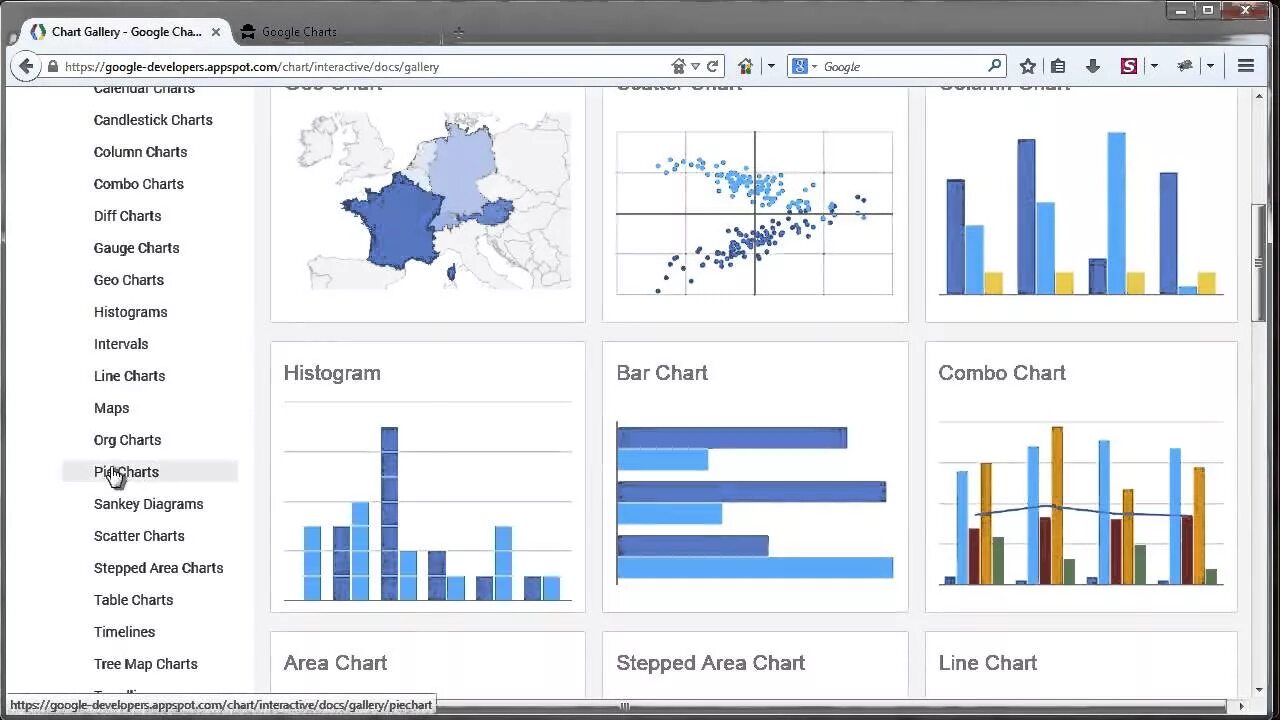
Task: Click the Scatter Chart thumbnail
Action: point(754,213)
